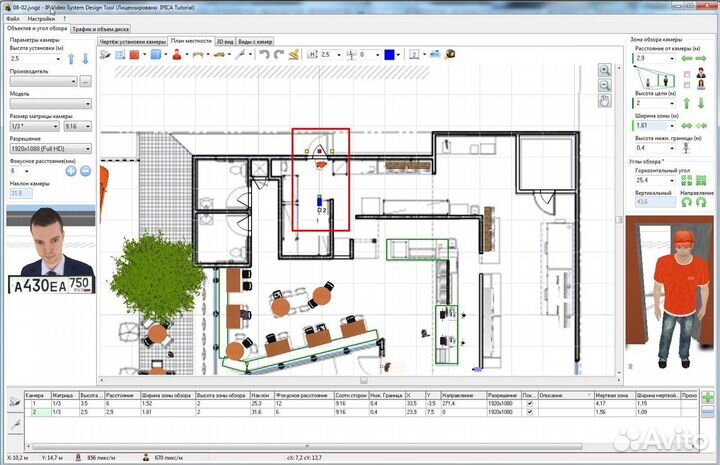Switch to the 3D вид tab
This screenshot has width=720, height=465.
click(x=226, y=42)
